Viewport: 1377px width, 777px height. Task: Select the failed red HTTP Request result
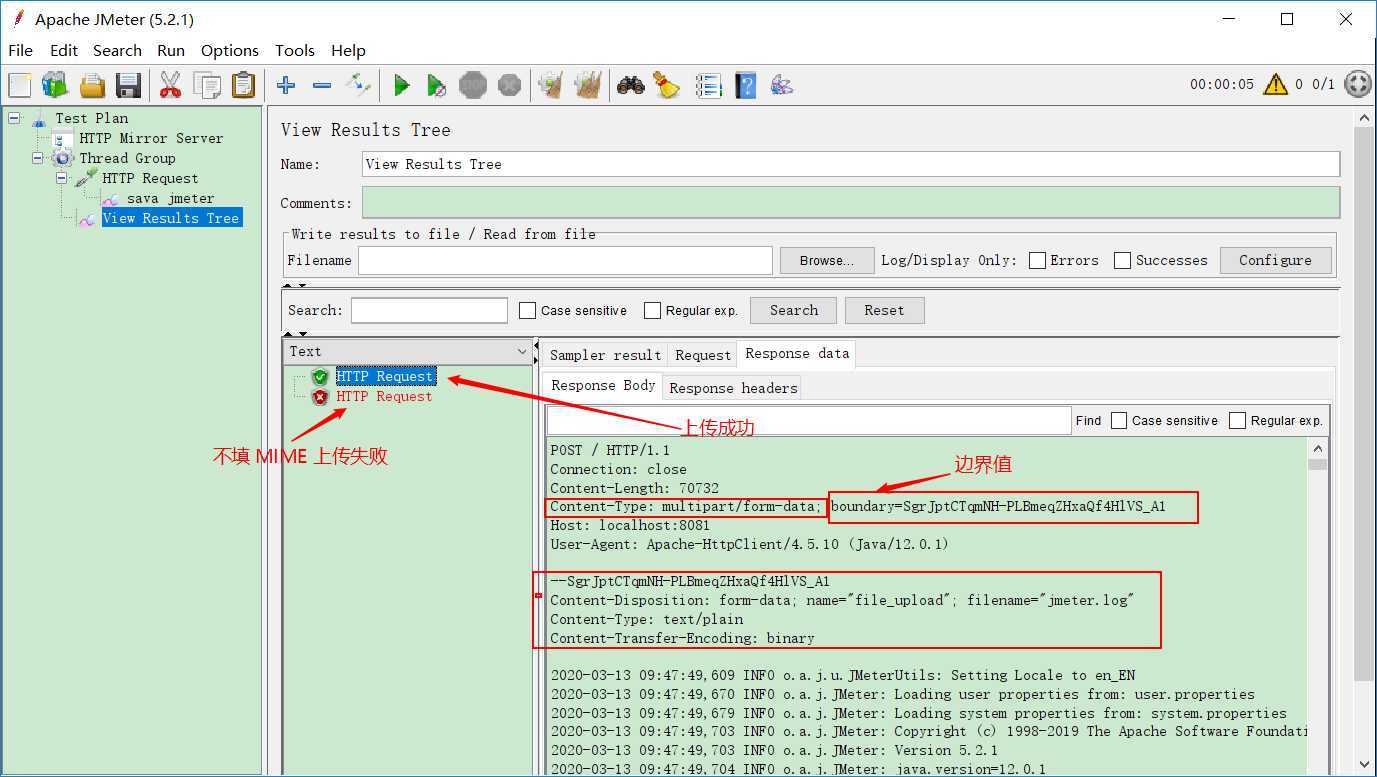coord(384,396)
